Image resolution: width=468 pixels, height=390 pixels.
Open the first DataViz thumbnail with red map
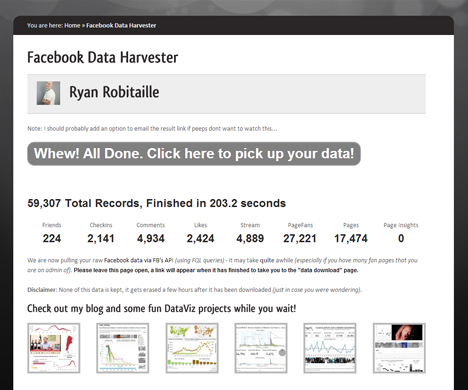(x=54, y=348)
